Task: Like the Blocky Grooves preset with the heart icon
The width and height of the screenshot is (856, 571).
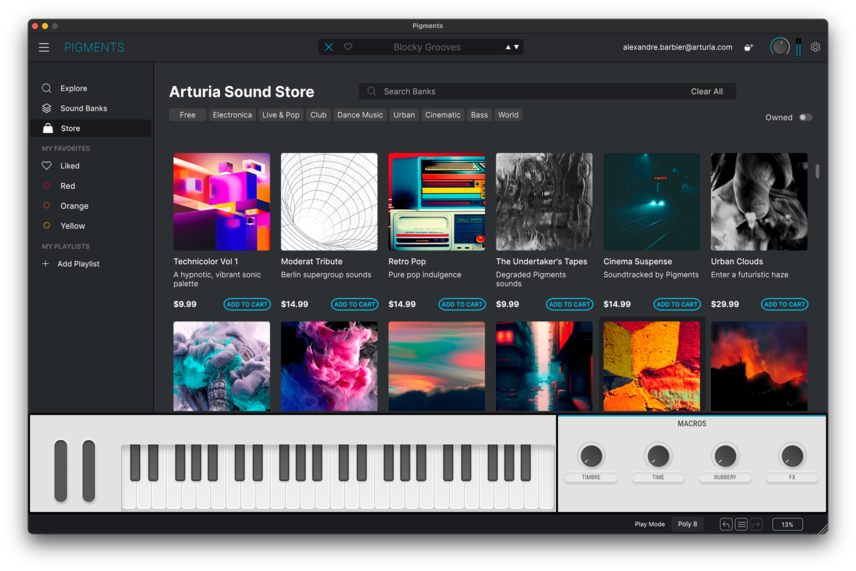Action: tap(348, 47)
